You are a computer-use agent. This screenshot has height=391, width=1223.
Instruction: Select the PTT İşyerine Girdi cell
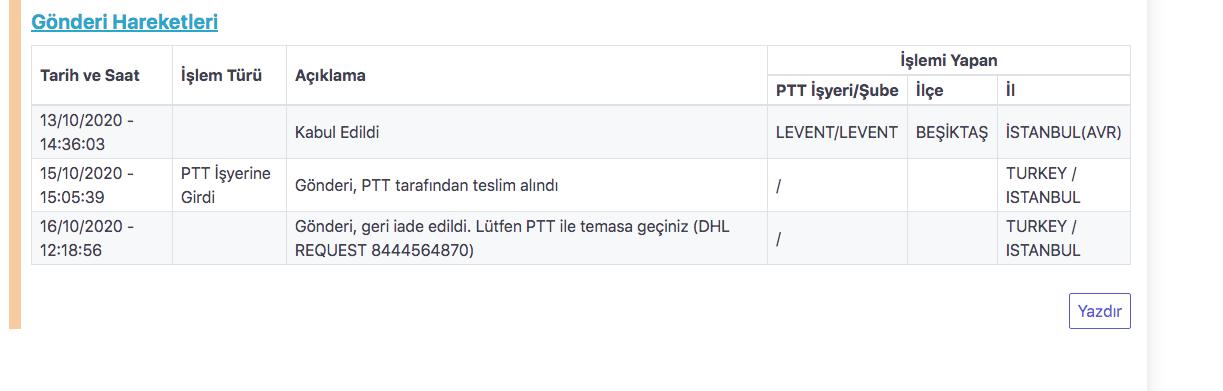tap(230, 185)
